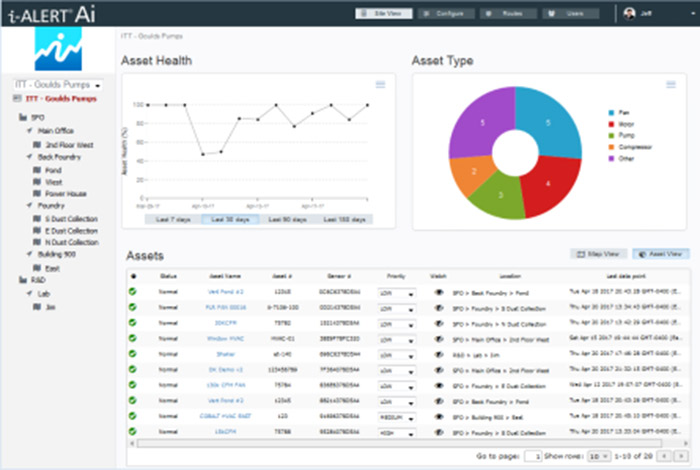Click the flag icon beside Power House
This screenshot has width=700, height=470.
(38, 193)
